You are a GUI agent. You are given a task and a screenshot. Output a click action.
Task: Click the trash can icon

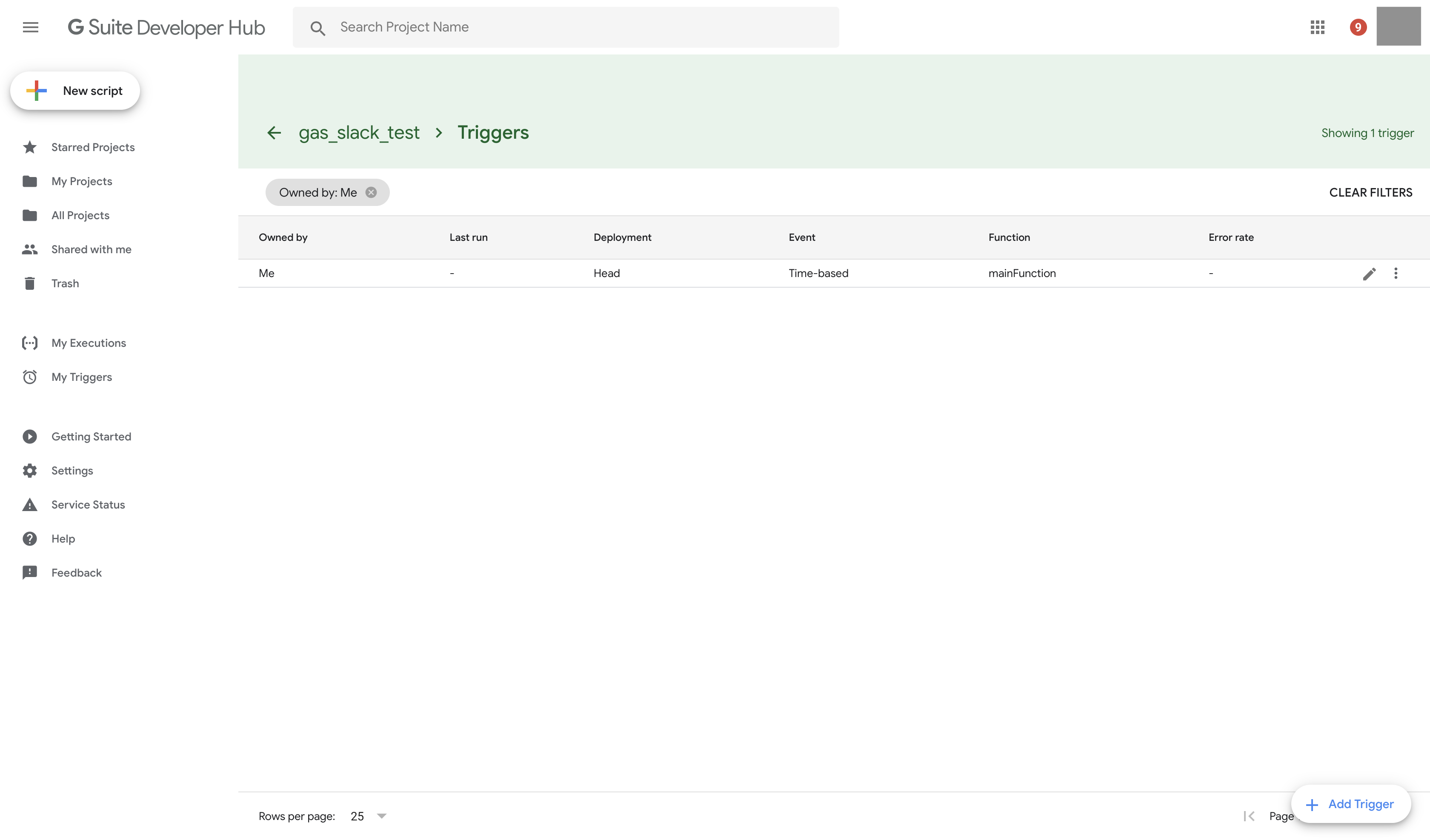pyautogui.click(x=29, y=283)
